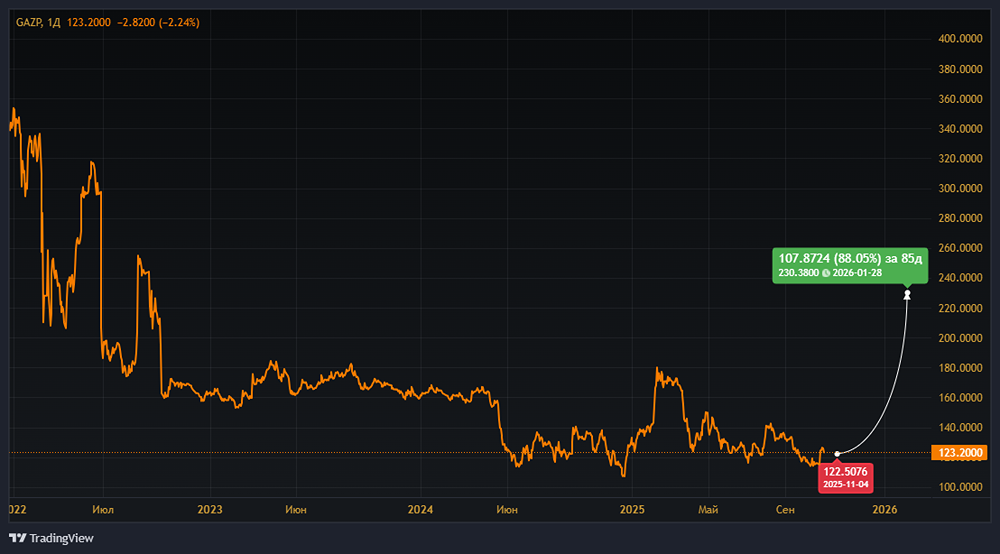Click the 100.0000 price axis label

coord(959,487)
